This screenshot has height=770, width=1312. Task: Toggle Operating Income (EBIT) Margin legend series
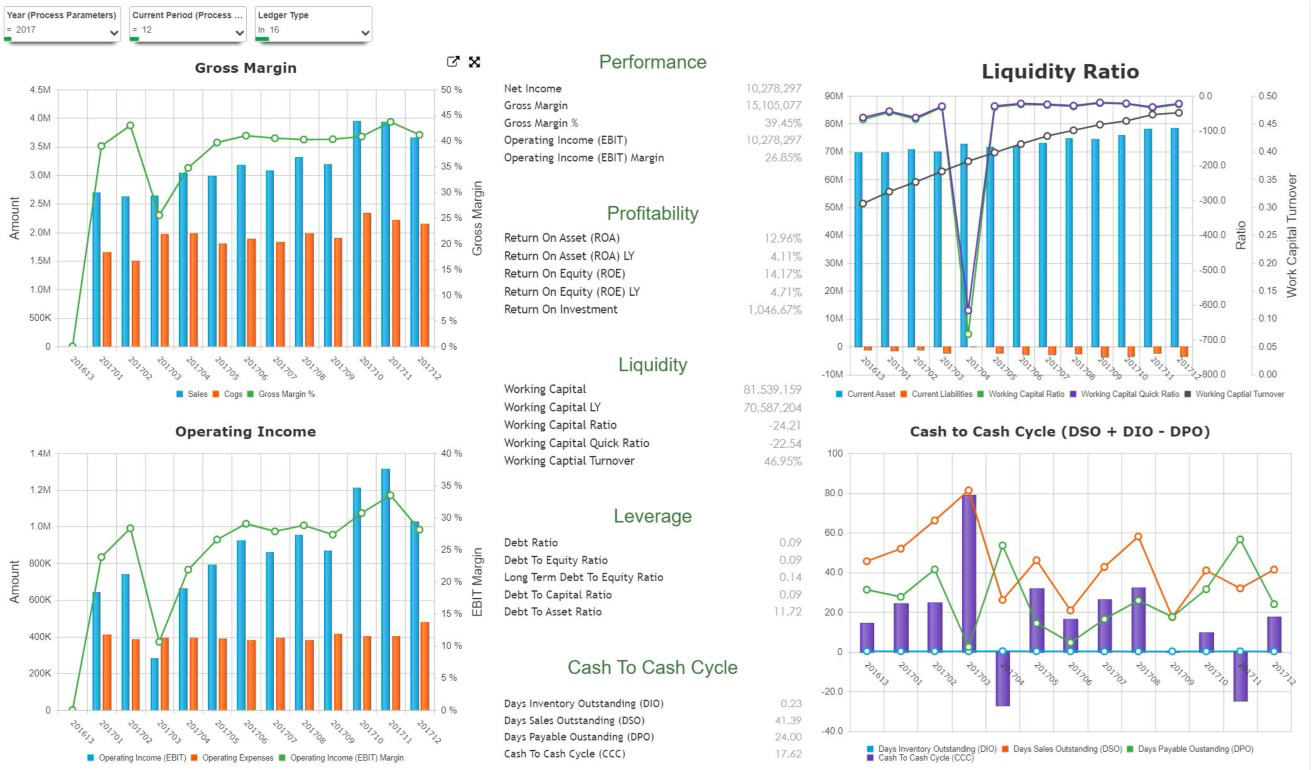tap(341, 757)
